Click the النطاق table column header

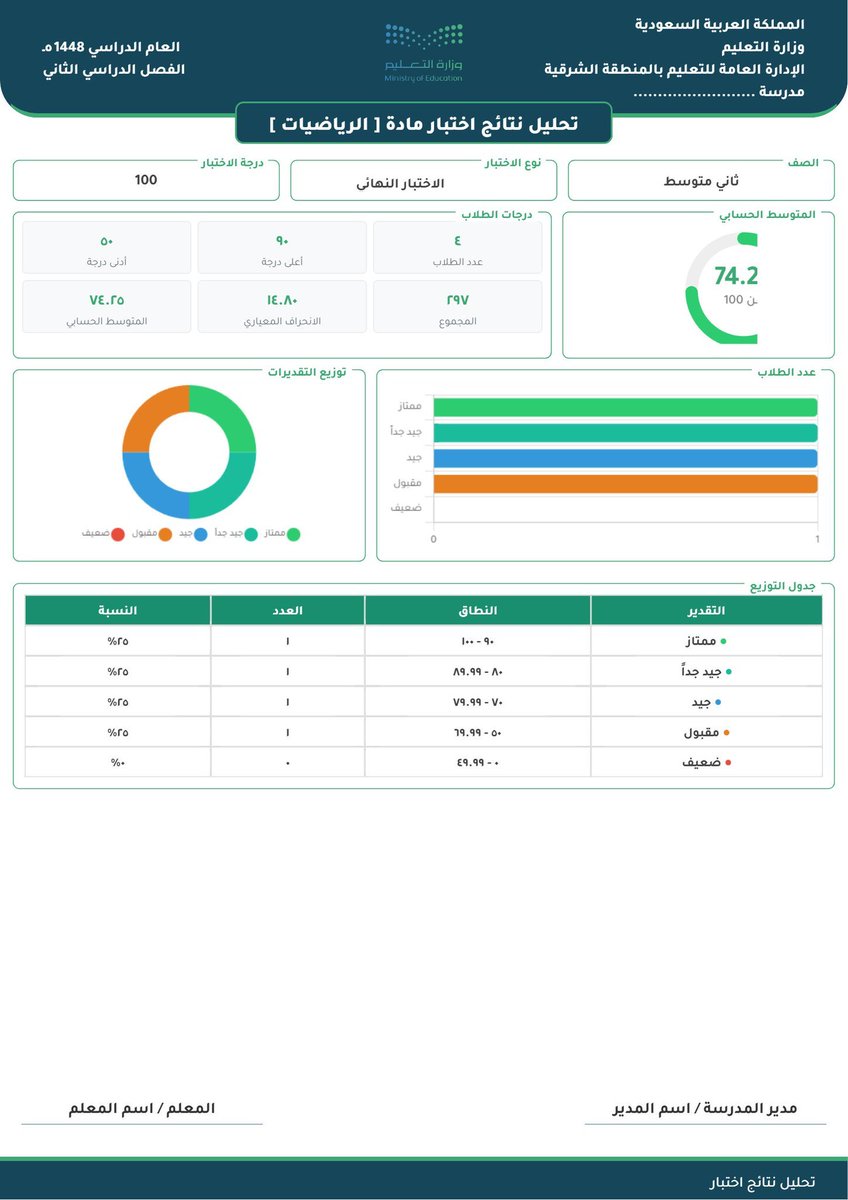(478, 610)
